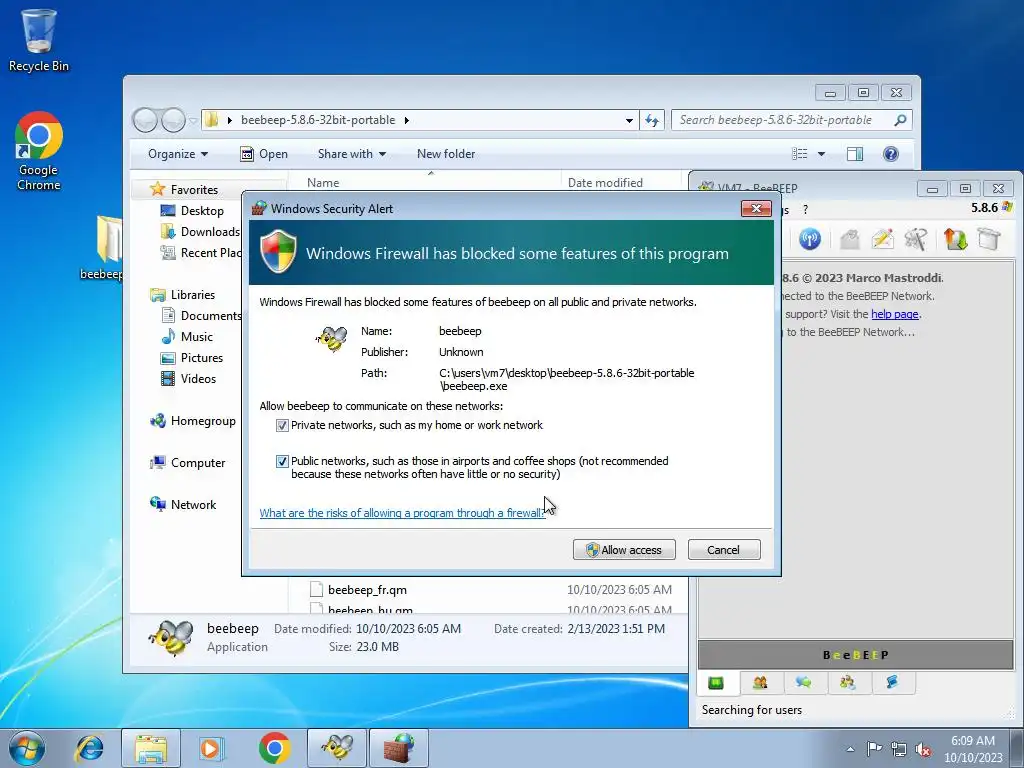Expand the Organize dropdown in Explorer
The width and height of the screenshot is (1024, 768).
click(x=178, y=153)
